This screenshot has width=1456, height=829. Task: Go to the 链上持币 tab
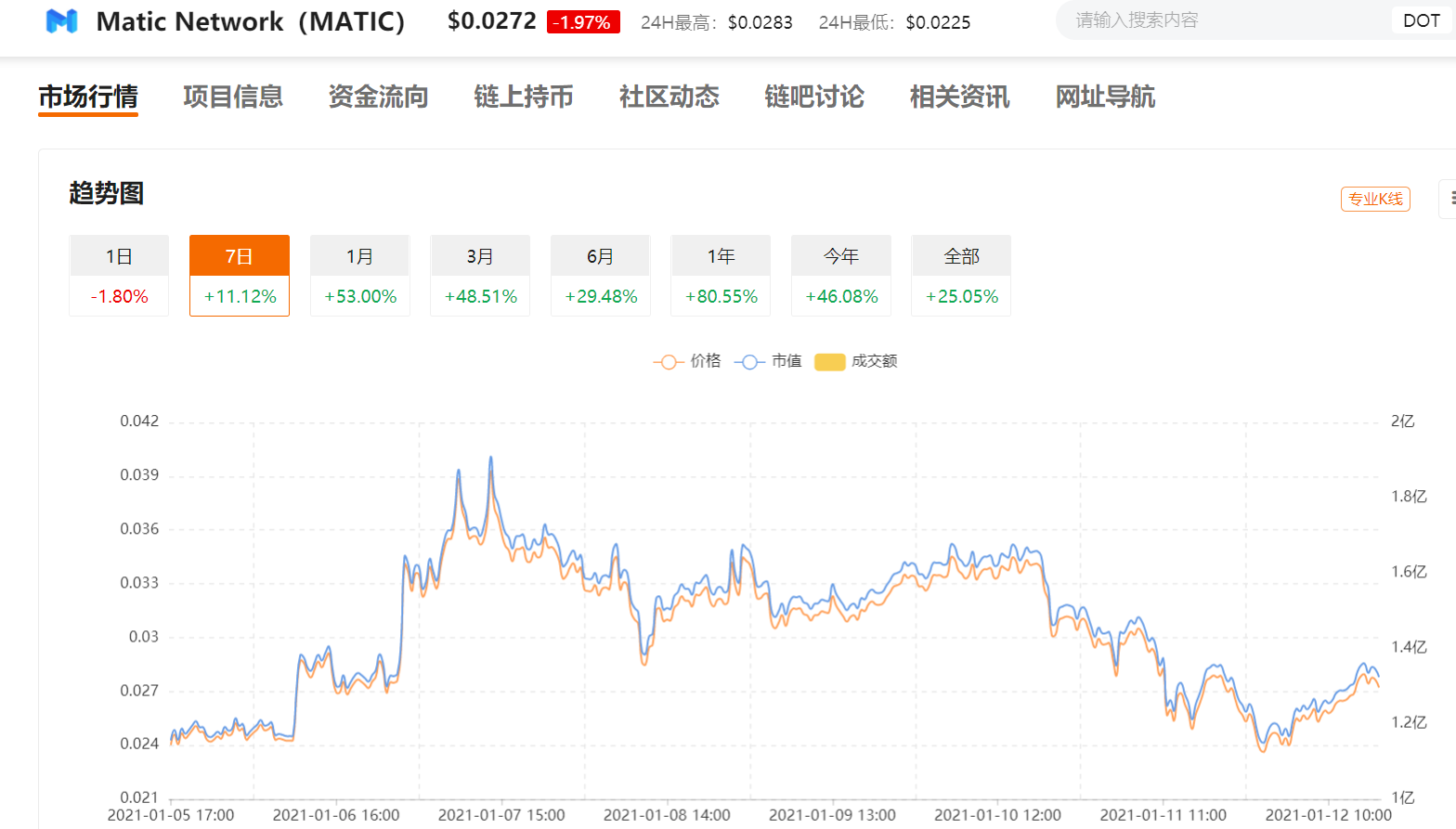click(x=524, y=97)
